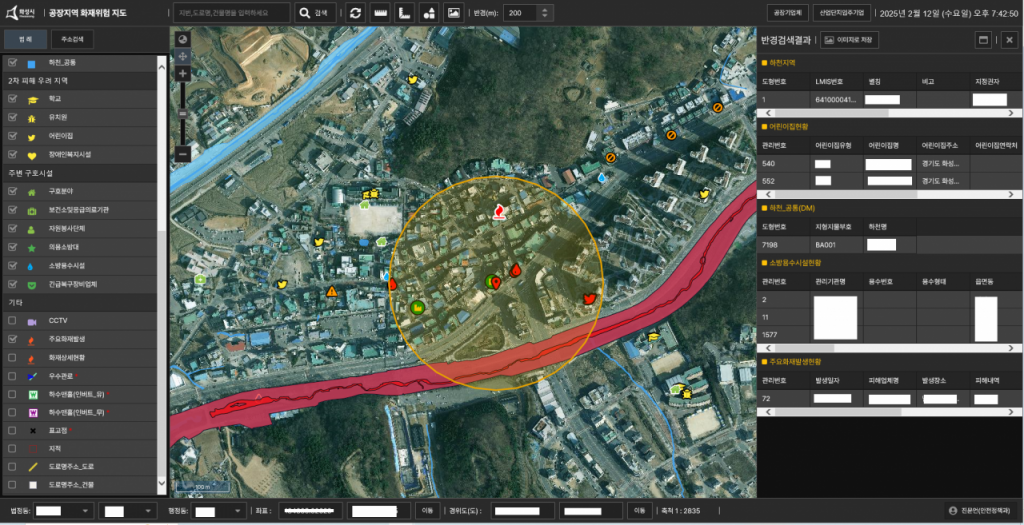
Task: Select the area measurement tool icon
Action: click(x=404, y=13)
